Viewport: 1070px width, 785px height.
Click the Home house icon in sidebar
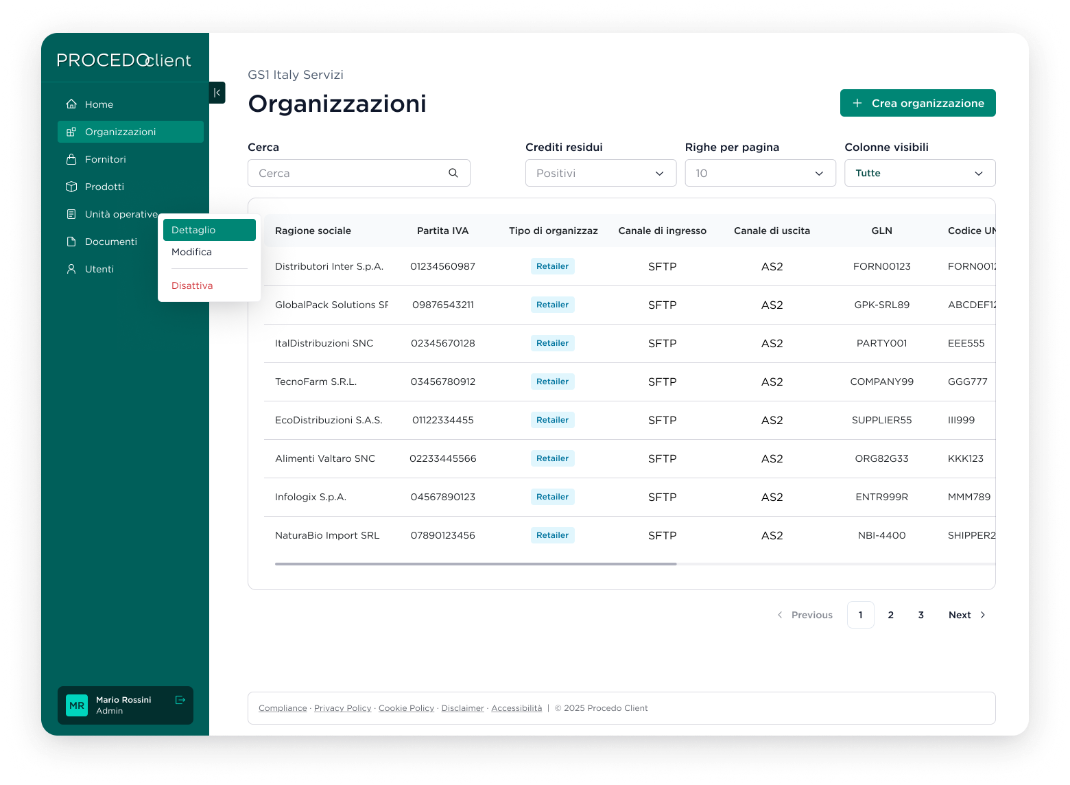pos(71,104)
